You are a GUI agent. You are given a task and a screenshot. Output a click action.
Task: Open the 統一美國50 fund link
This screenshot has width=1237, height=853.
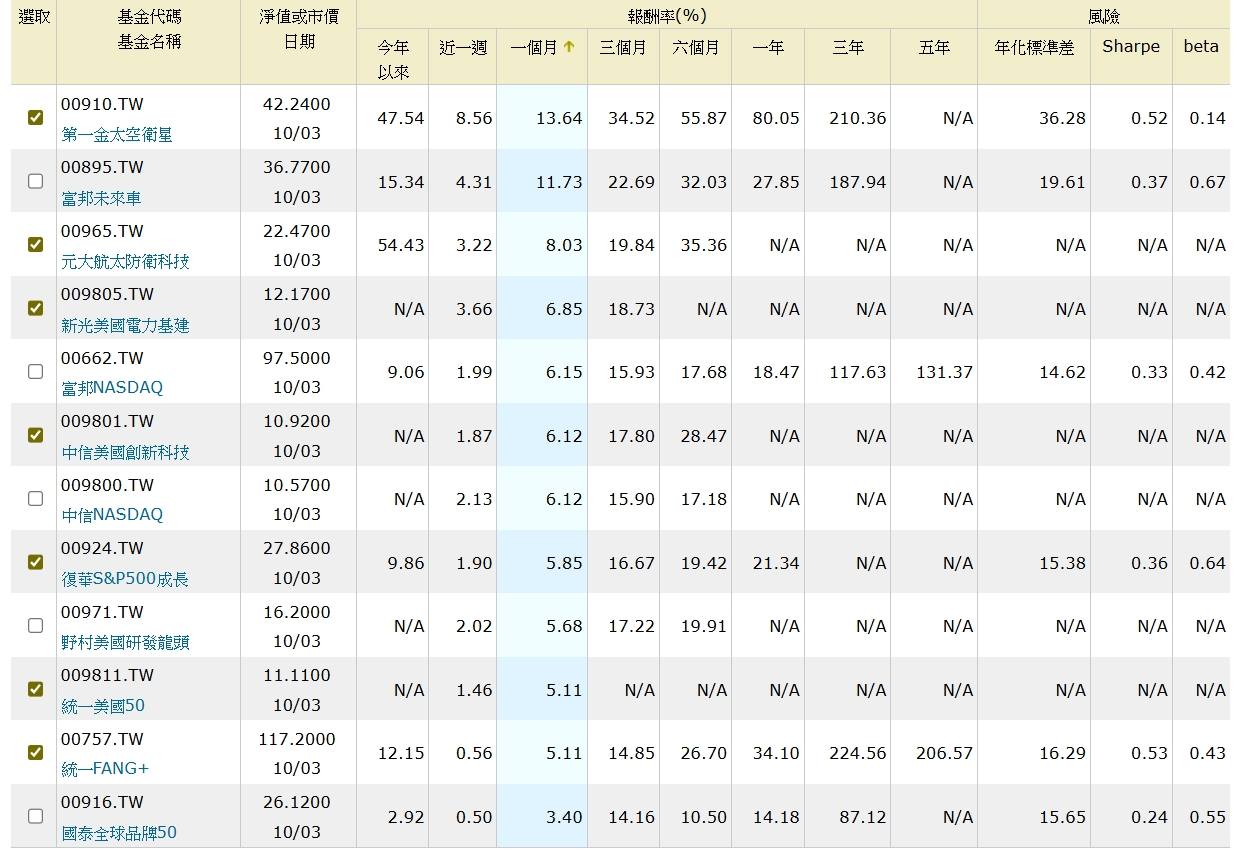pyautogui.click(x=103, y=705)
